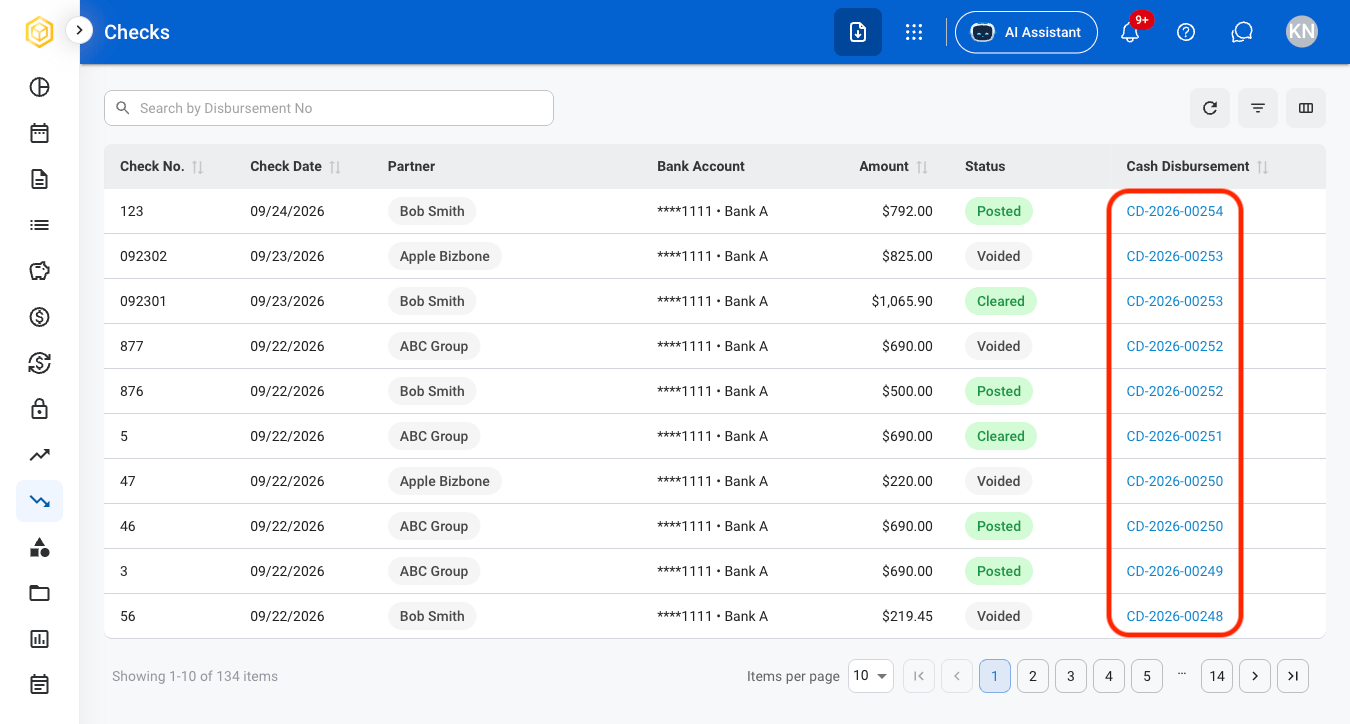Open the help question mark icon
This screenshot has height=724, width=1350.
pos(1186,32)
